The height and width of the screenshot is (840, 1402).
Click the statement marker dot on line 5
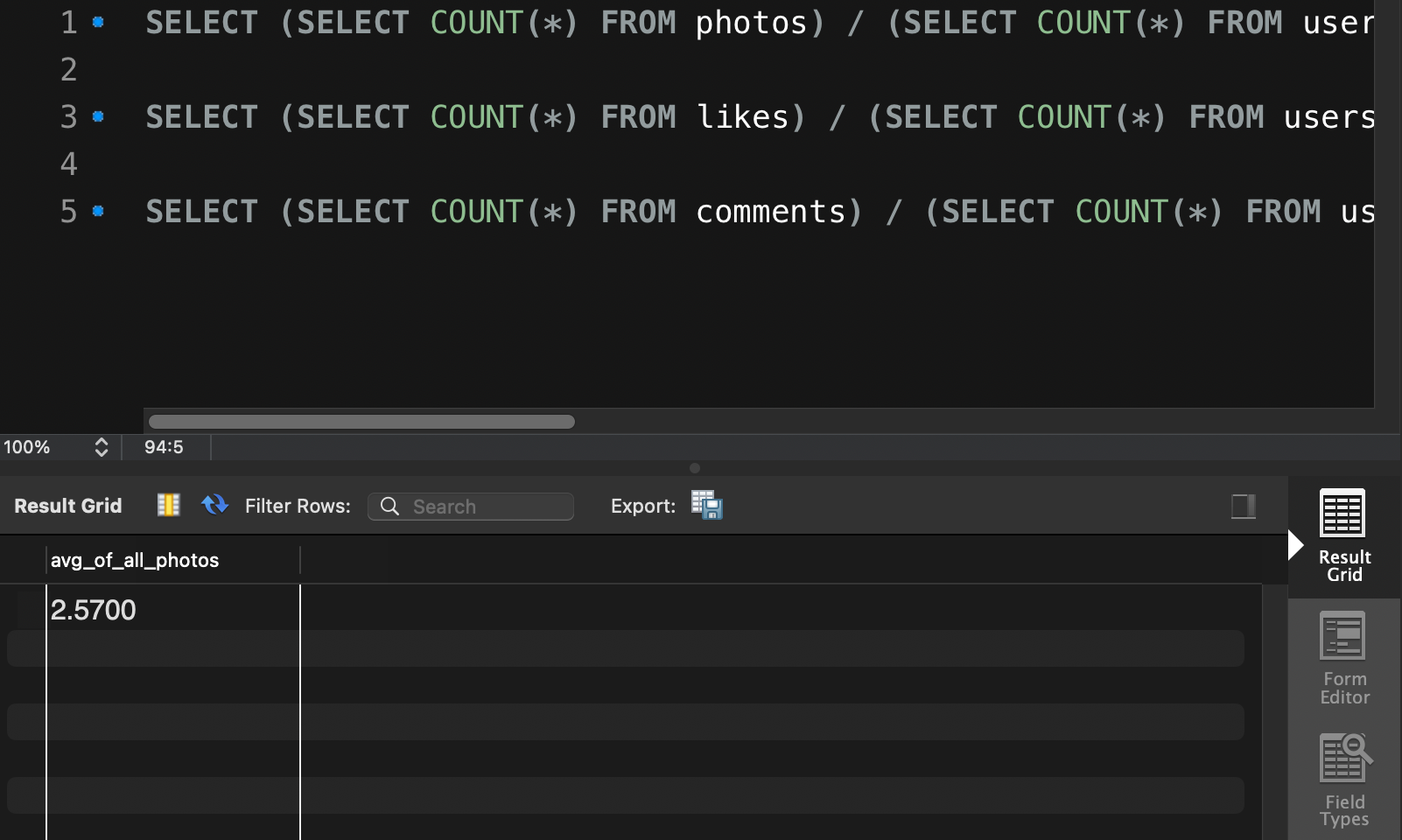point(98,211)
